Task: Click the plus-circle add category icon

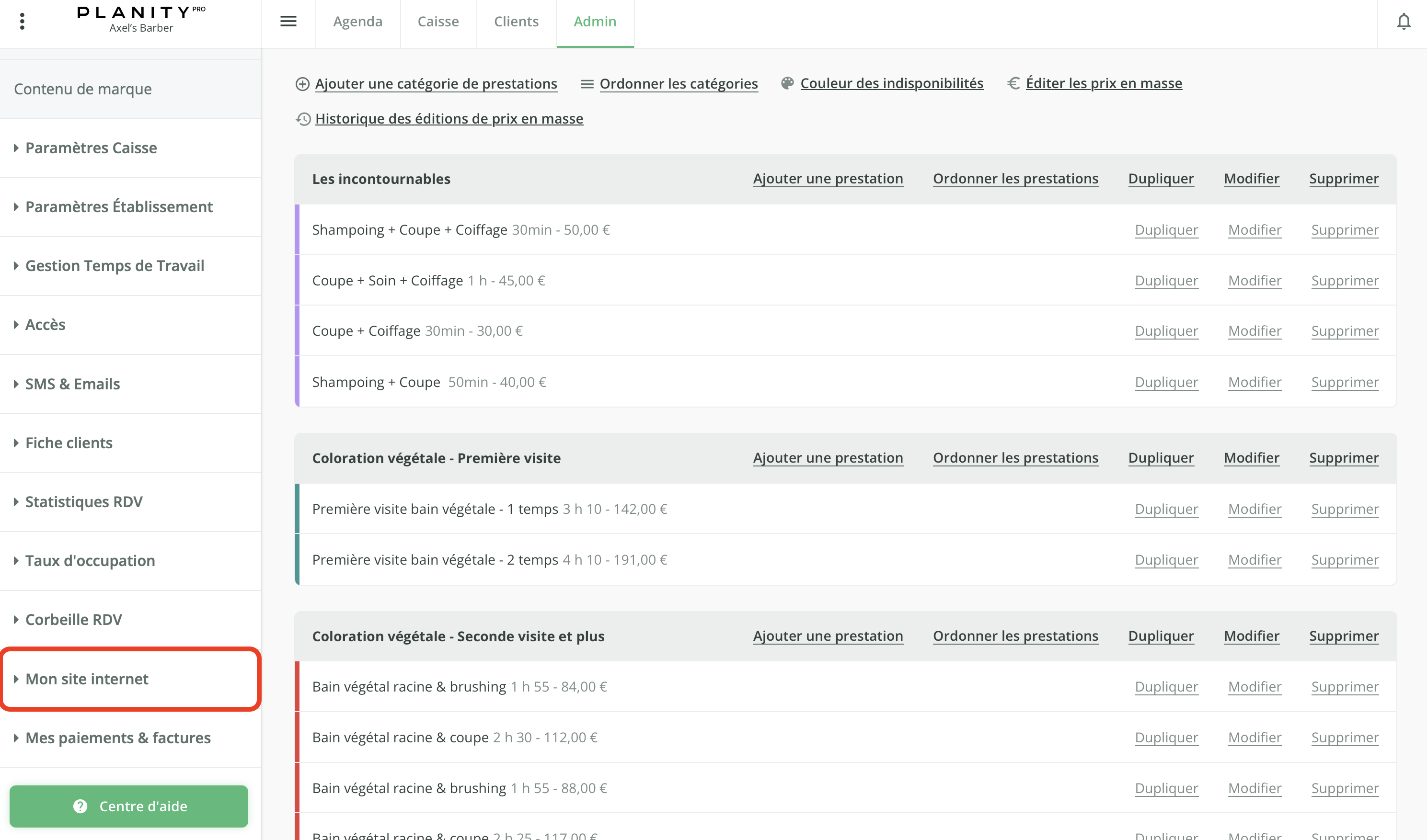Action: (302, 84)
